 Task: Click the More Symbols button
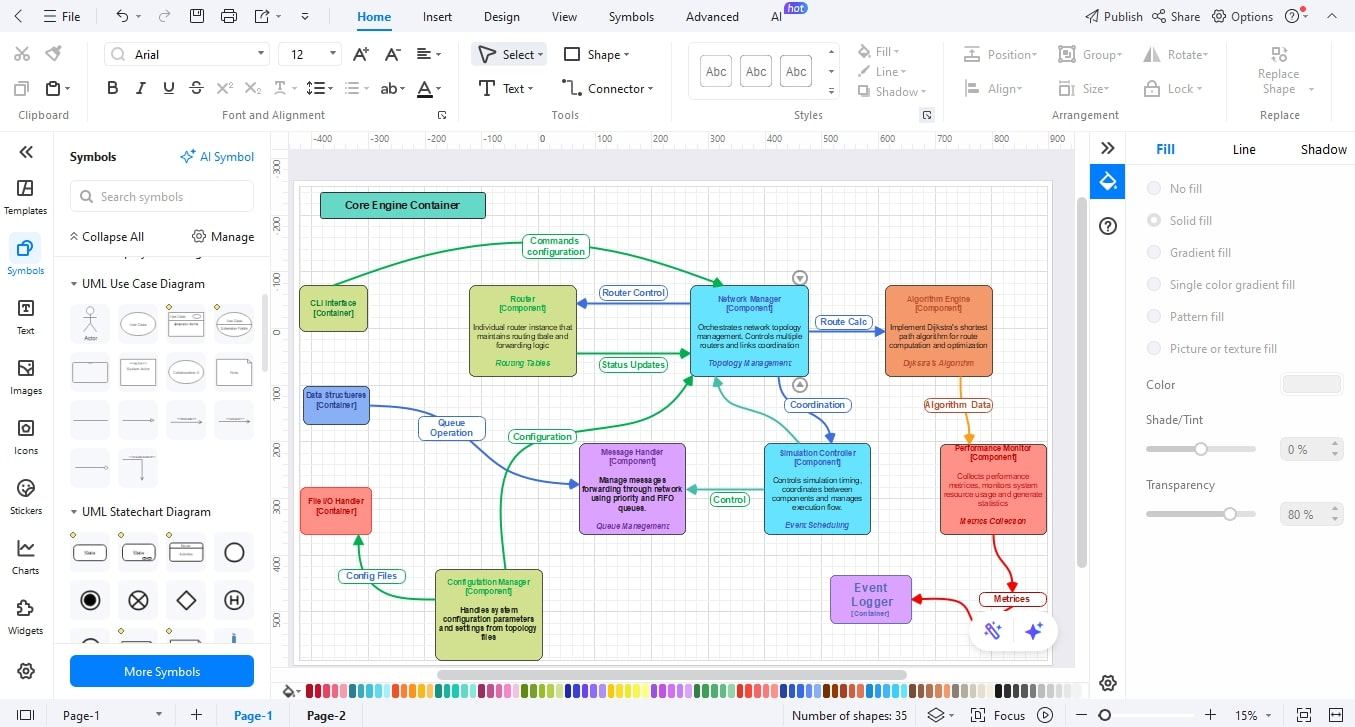pyautogui.click(x=161, y=671)
